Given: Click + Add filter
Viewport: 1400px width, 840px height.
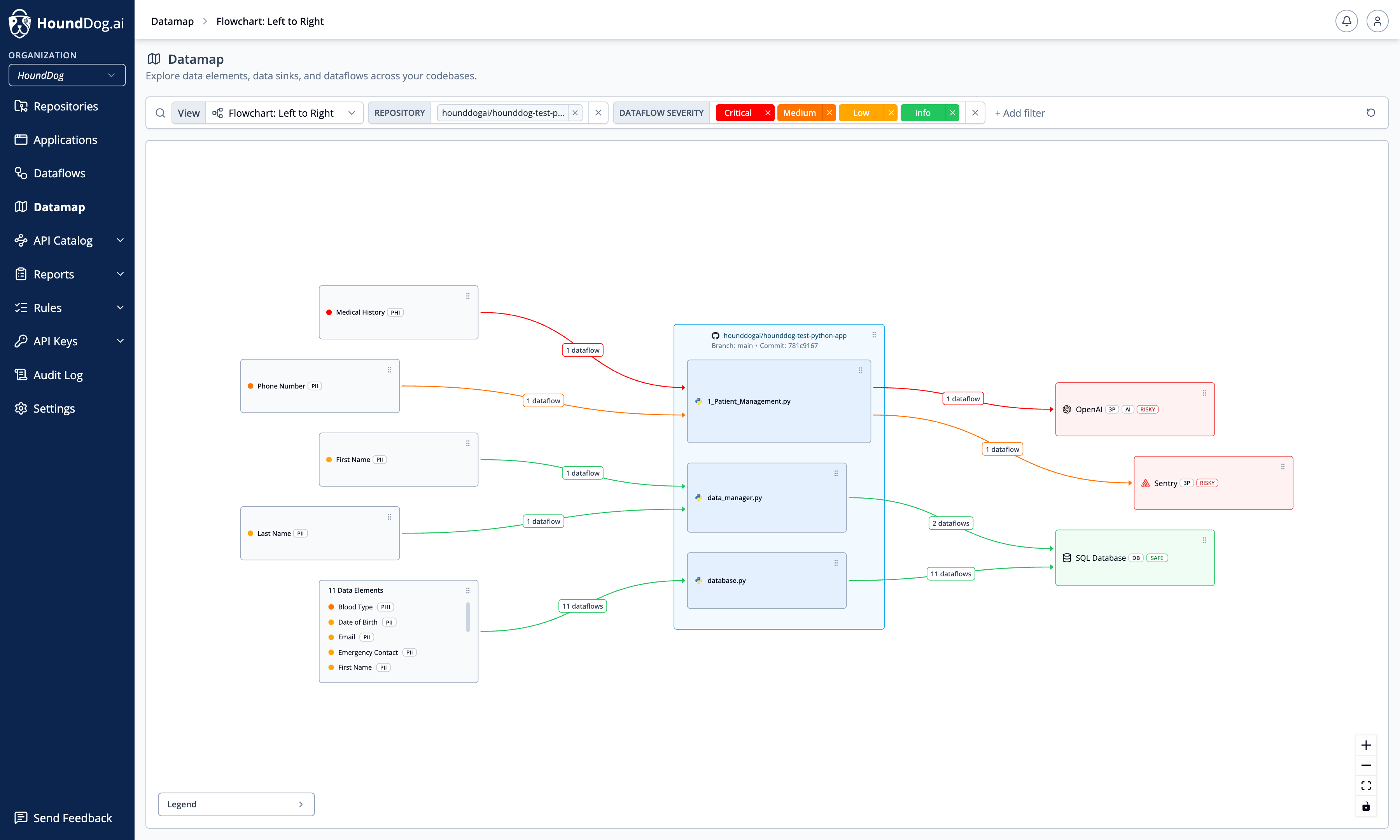Looking at the screenshot, I should (1020, 113).
